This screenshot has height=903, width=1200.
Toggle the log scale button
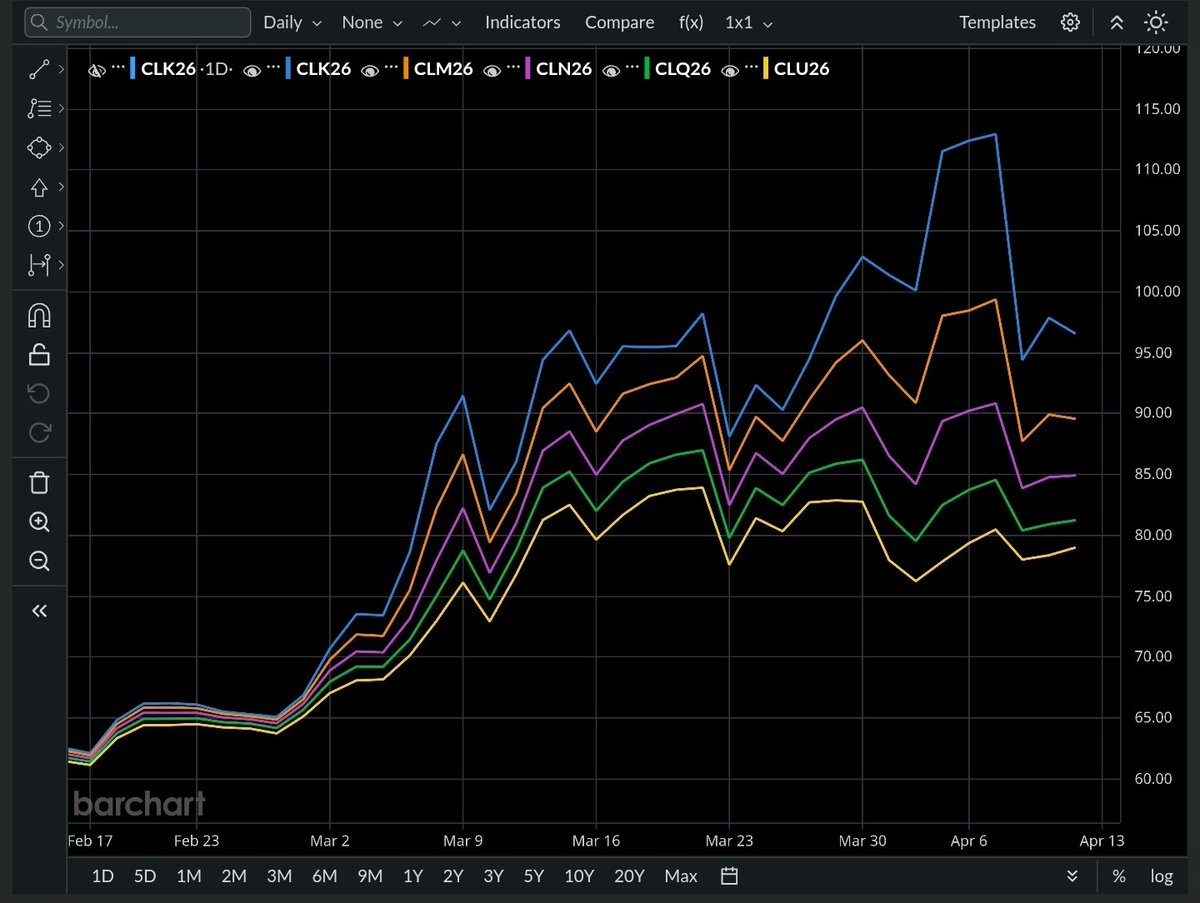(x=1161, y=876)
